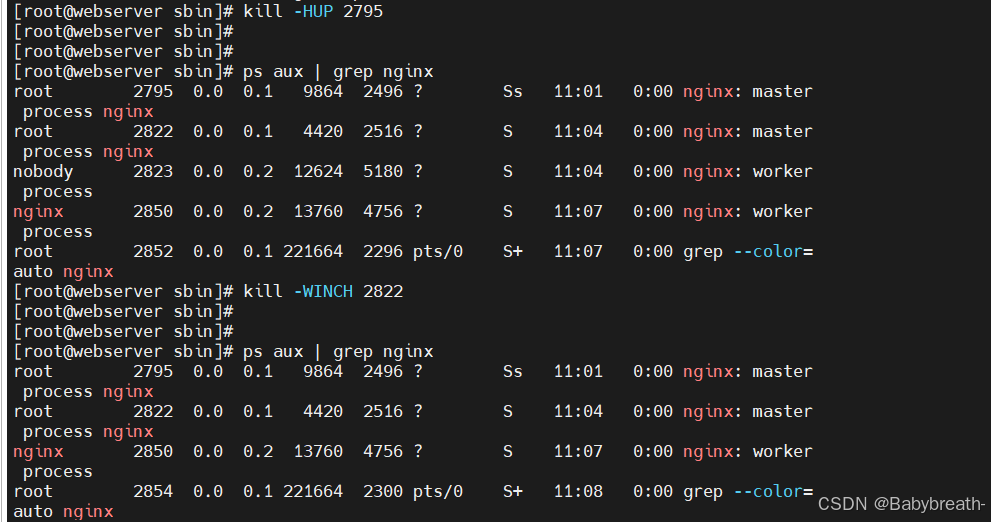Click the word 'kill' before -WINCH
Viewport: 991px width, 522px height.
[x=263, y=291]
